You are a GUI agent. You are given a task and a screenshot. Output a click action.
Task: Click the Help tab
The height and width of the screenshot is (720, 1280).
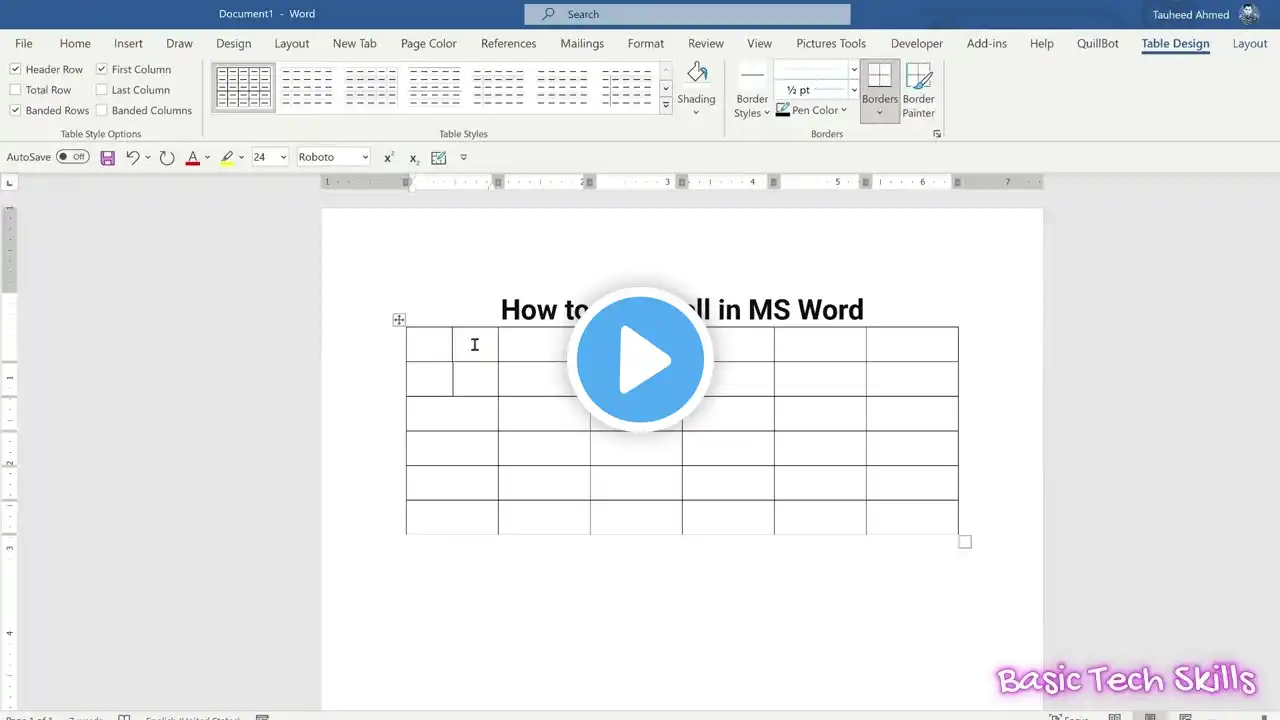pyautogui.click(x=1042, y=43)
